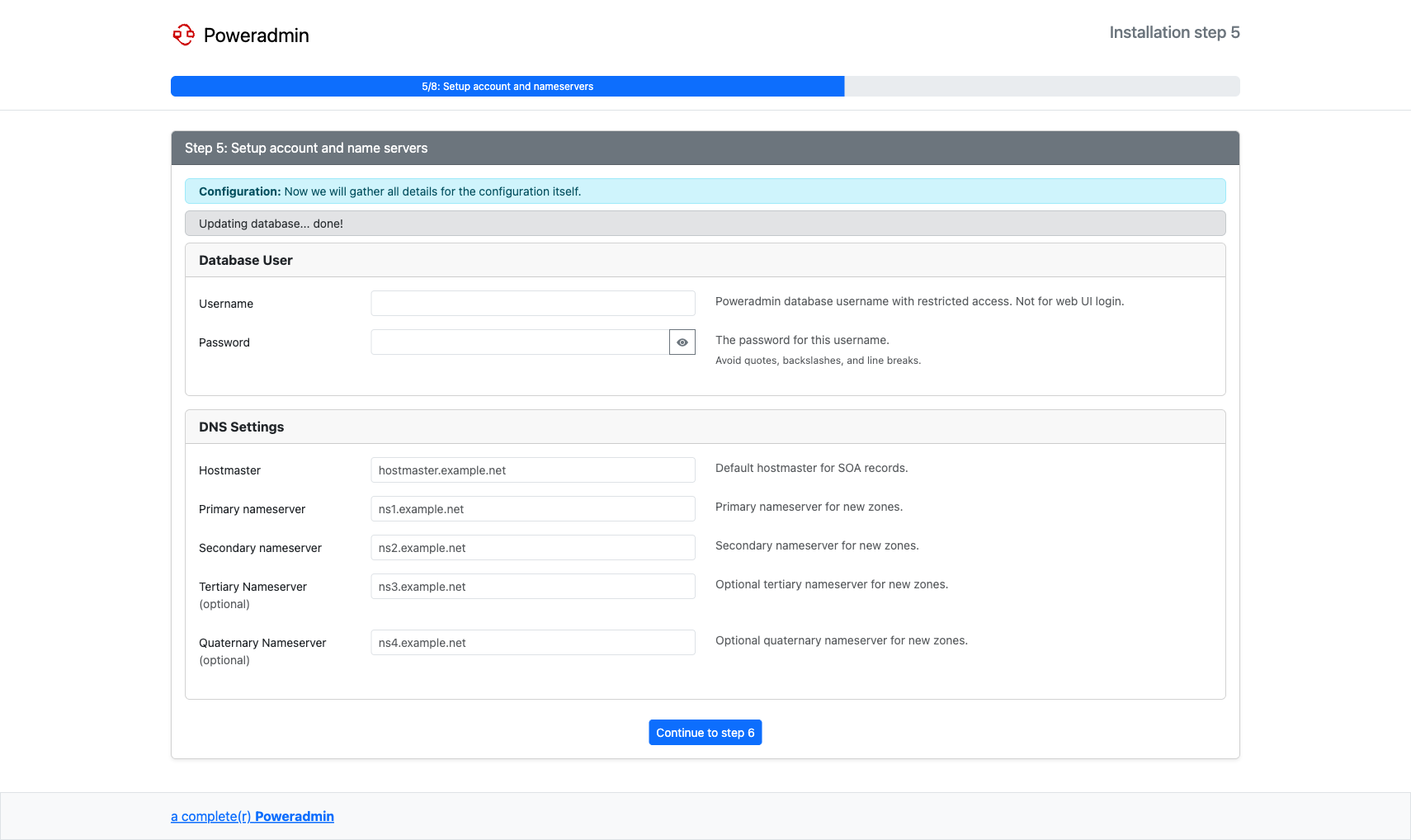Click the Quaternary Nameserver input

pos(532,643)
